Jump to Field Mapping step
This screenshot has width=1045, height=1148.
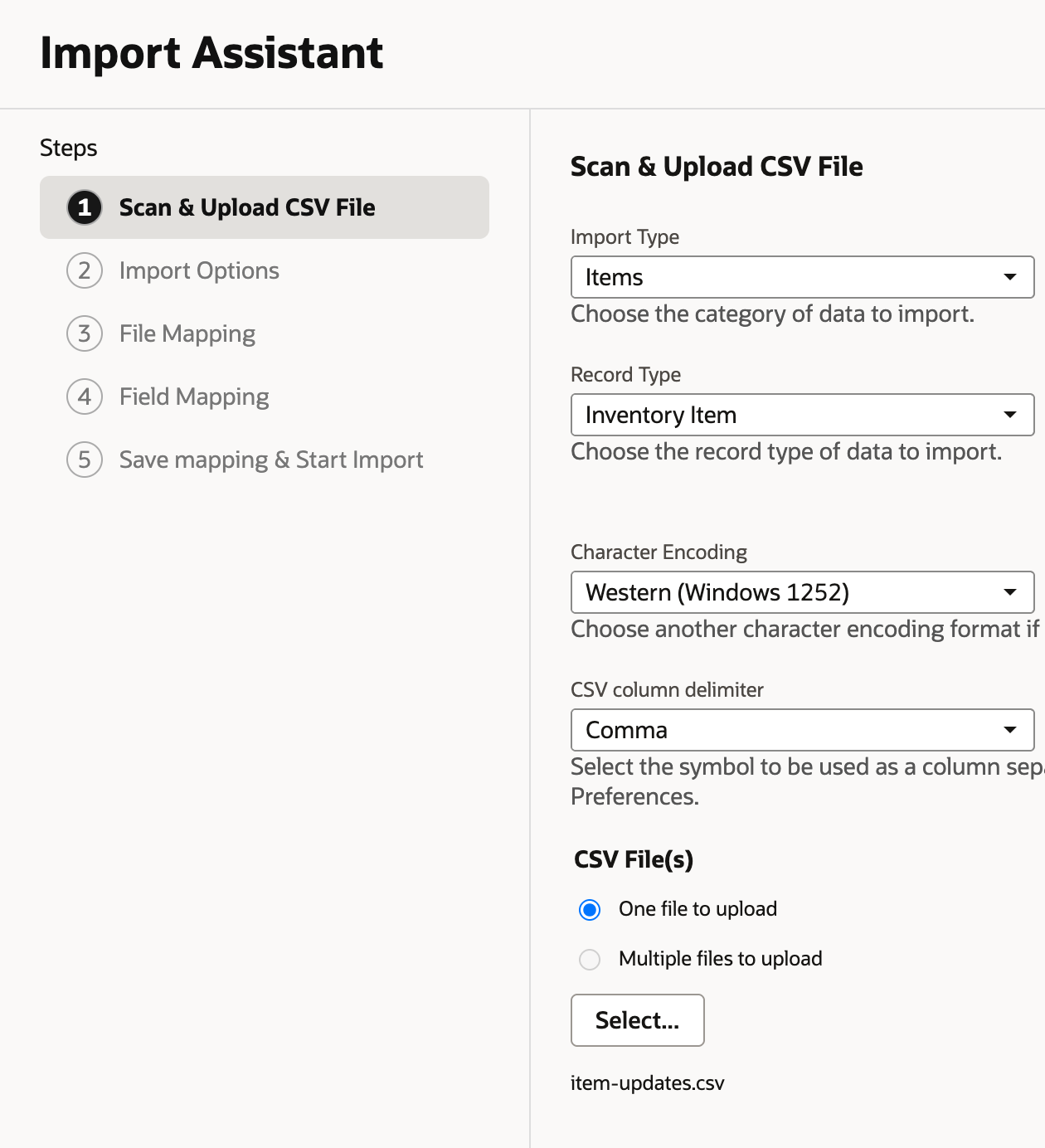click(x=194, y=396)
